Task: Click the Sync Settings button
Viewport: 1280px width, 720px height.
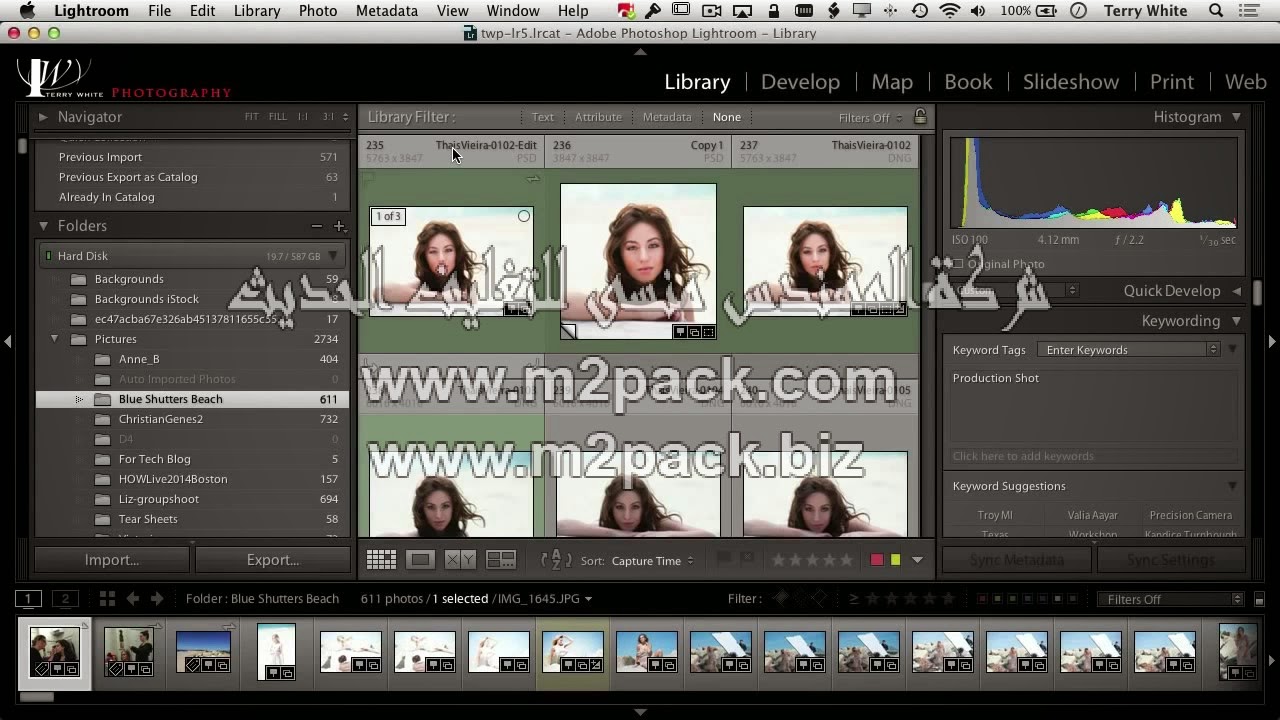Action: coord(1170,560)
